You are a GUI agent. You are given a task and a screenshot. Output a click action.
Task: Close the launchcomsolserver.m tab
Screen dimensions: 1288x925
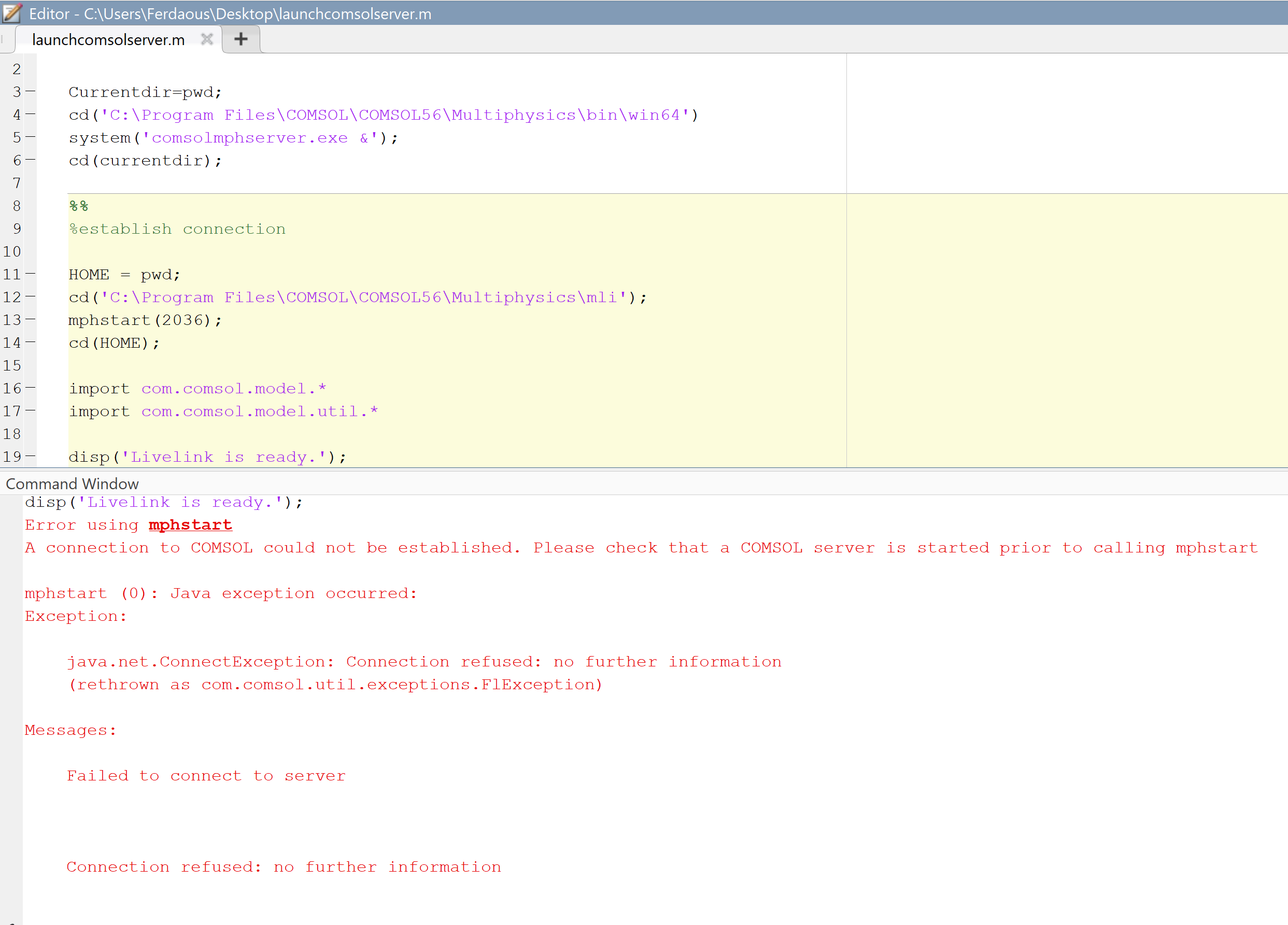(207, 39)
